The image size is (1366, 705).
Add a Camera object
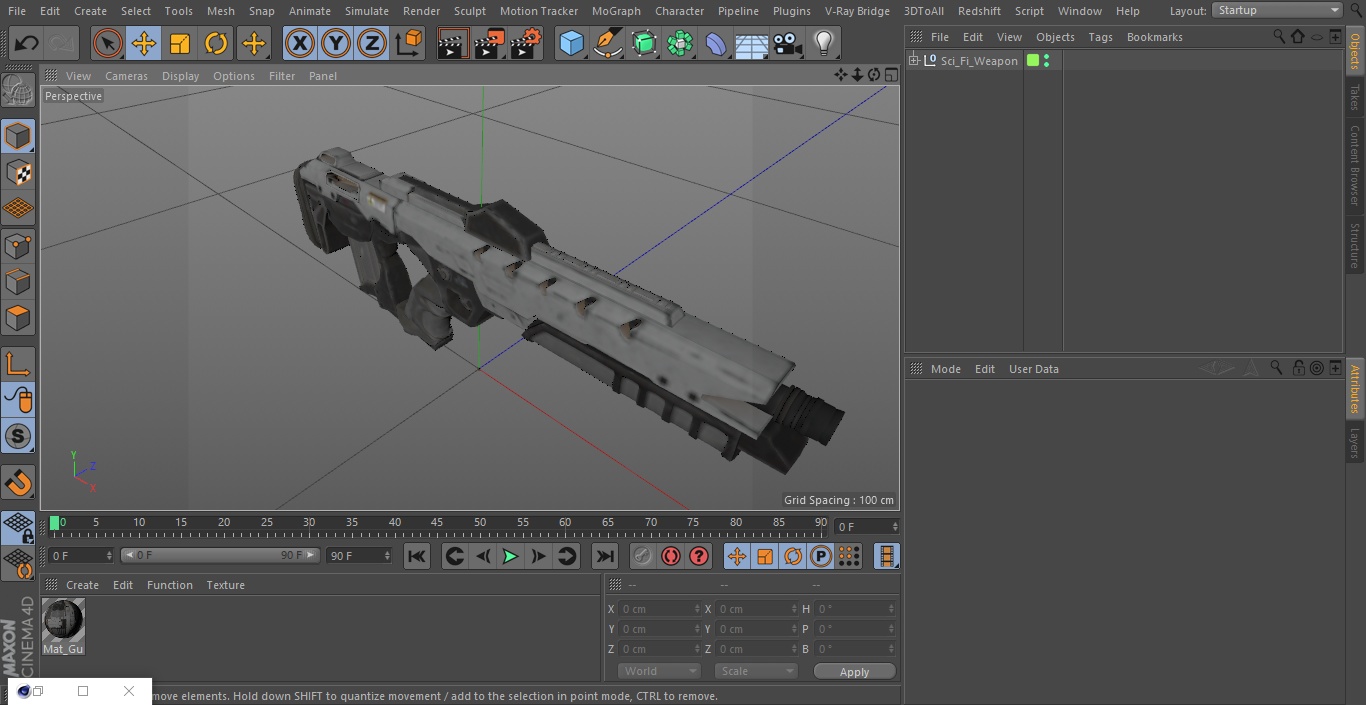click(x=788, y=43)
